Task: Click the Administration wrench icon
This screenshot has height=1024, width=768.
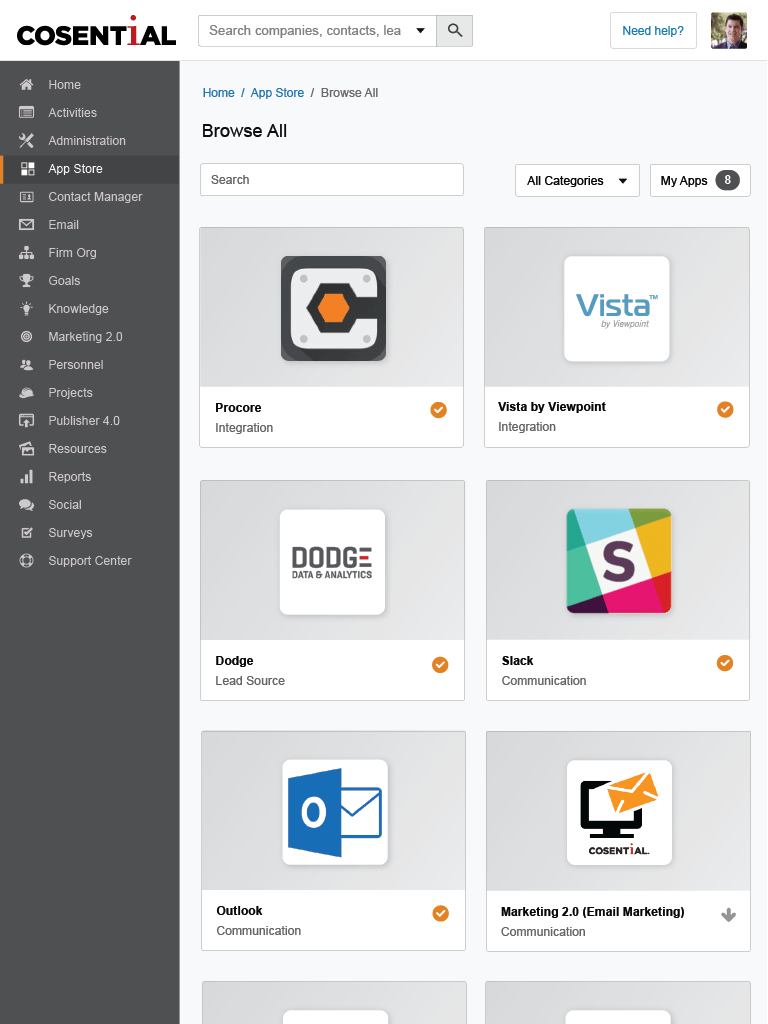Action: point(26,141)
